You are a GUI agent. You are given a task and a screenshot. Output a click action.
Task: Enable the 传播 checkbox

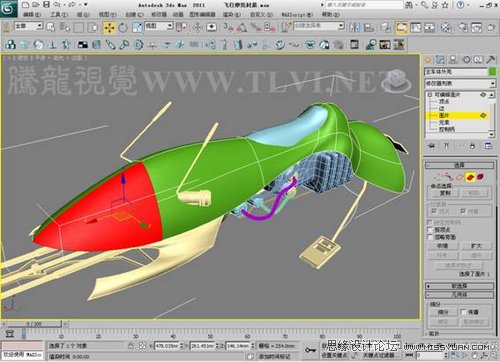click(463, 312)
